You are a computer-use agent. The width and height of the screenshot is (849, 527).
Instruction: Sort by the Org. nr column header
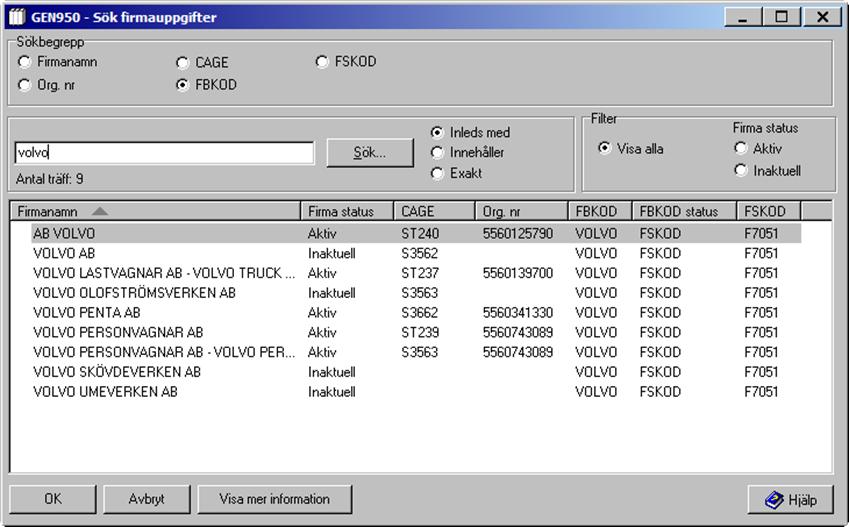[x=521, y=211]
